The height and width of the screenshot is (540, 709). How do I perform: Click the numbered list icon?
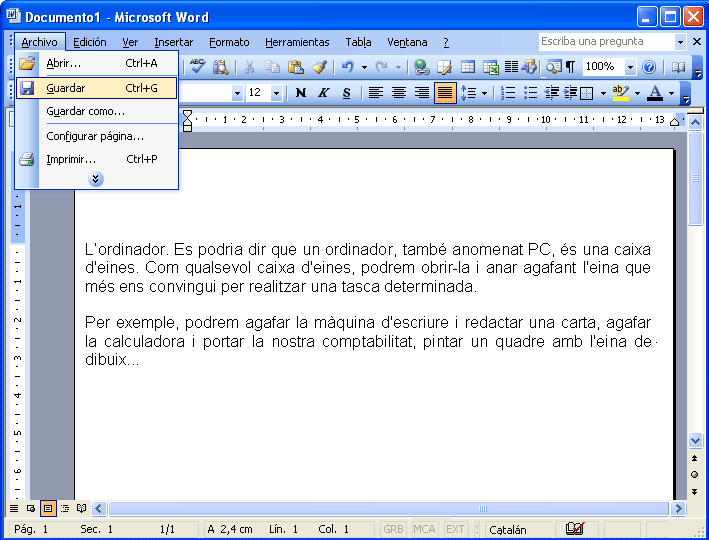(508, 93)
